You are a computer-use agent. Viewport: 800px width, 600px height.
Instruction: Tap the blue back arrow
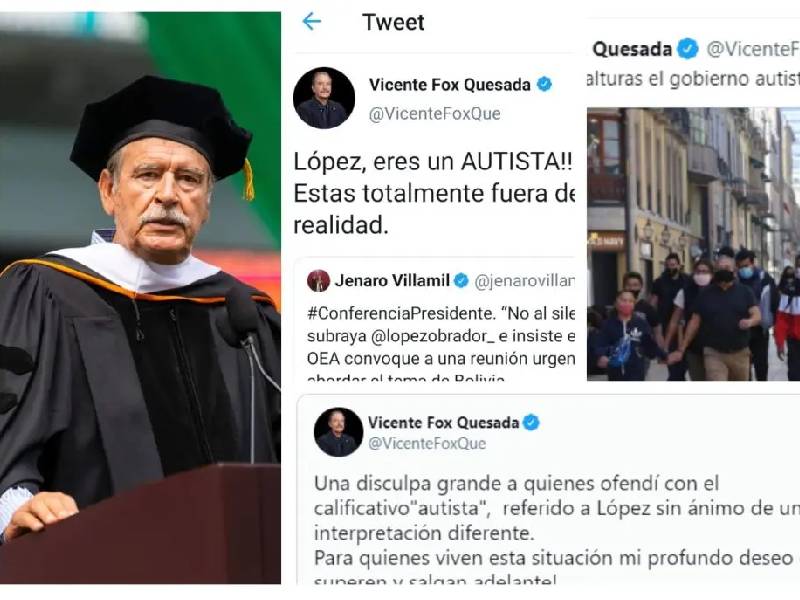pos(311,21)
